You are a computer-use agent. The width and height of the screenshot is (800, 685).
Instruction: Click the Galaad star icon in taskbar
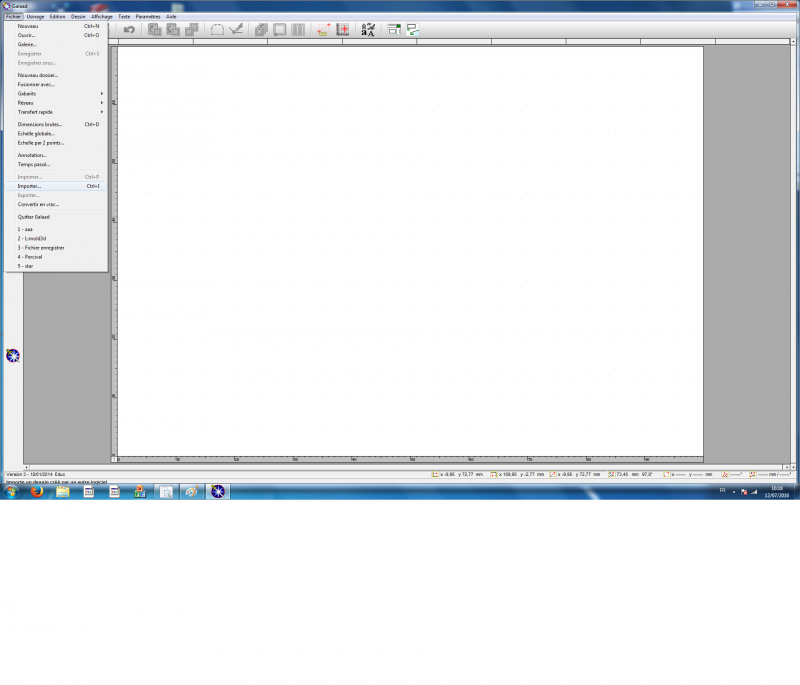[x=217, y=491]
